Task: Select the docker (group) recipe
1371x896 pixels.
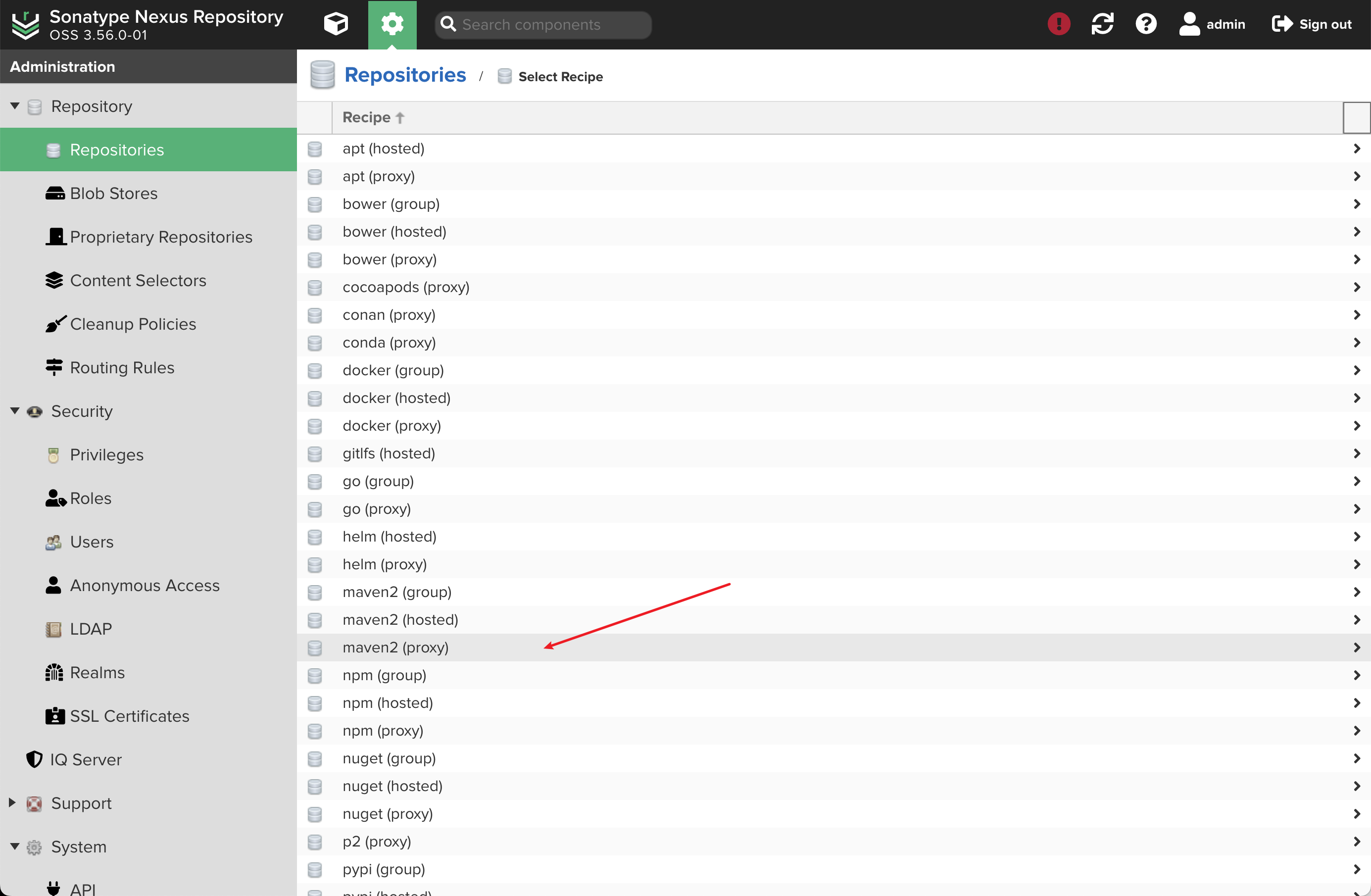Action: coord(833,370)
